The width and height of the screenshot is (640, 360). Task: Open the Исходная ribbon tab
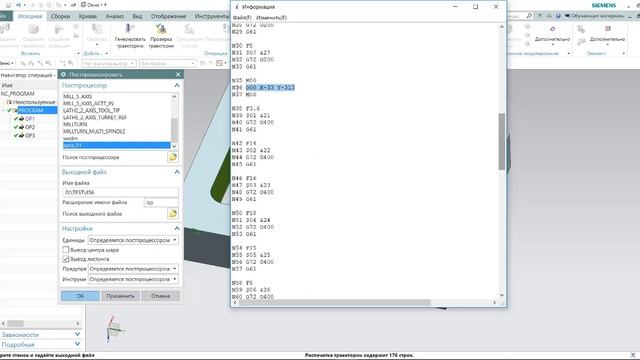(x=30, y=16)
